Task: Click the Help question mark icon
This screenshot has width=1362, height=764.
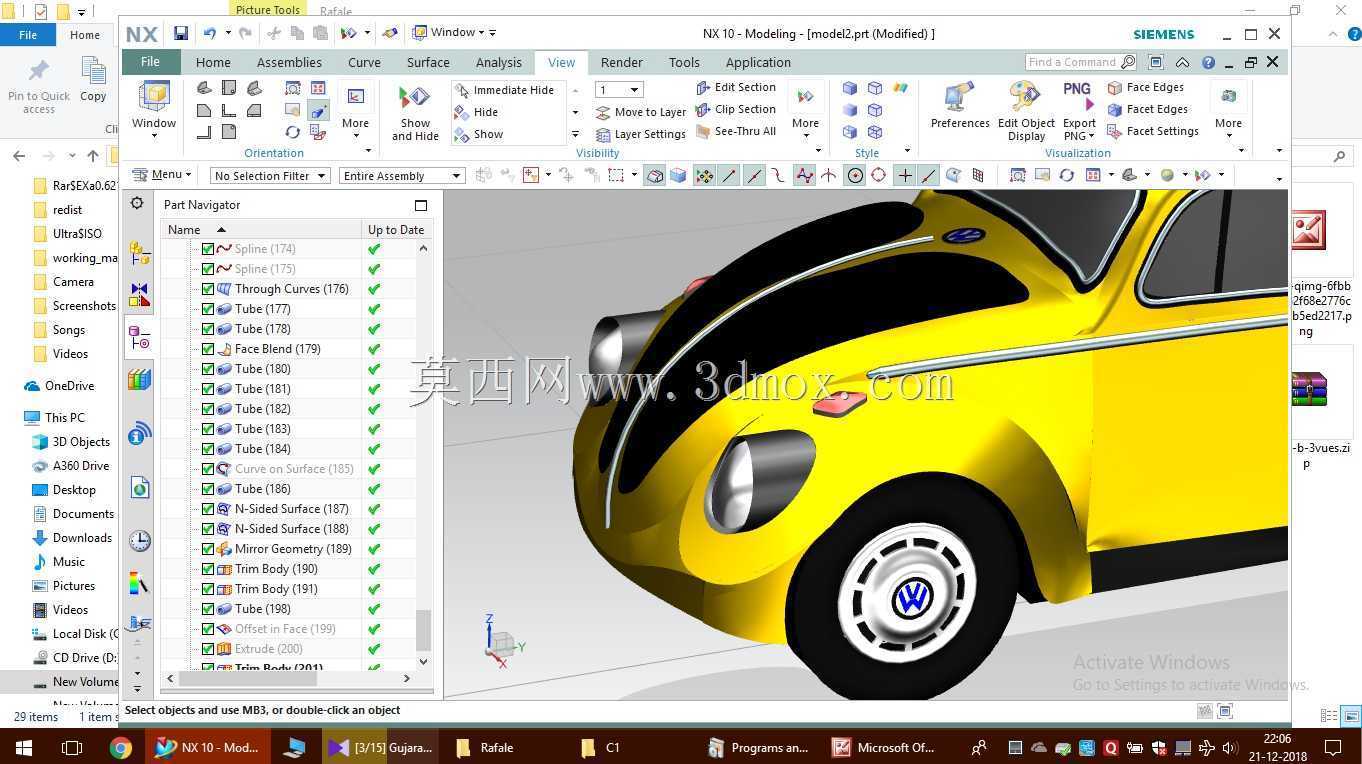Action: (1207, 62)
